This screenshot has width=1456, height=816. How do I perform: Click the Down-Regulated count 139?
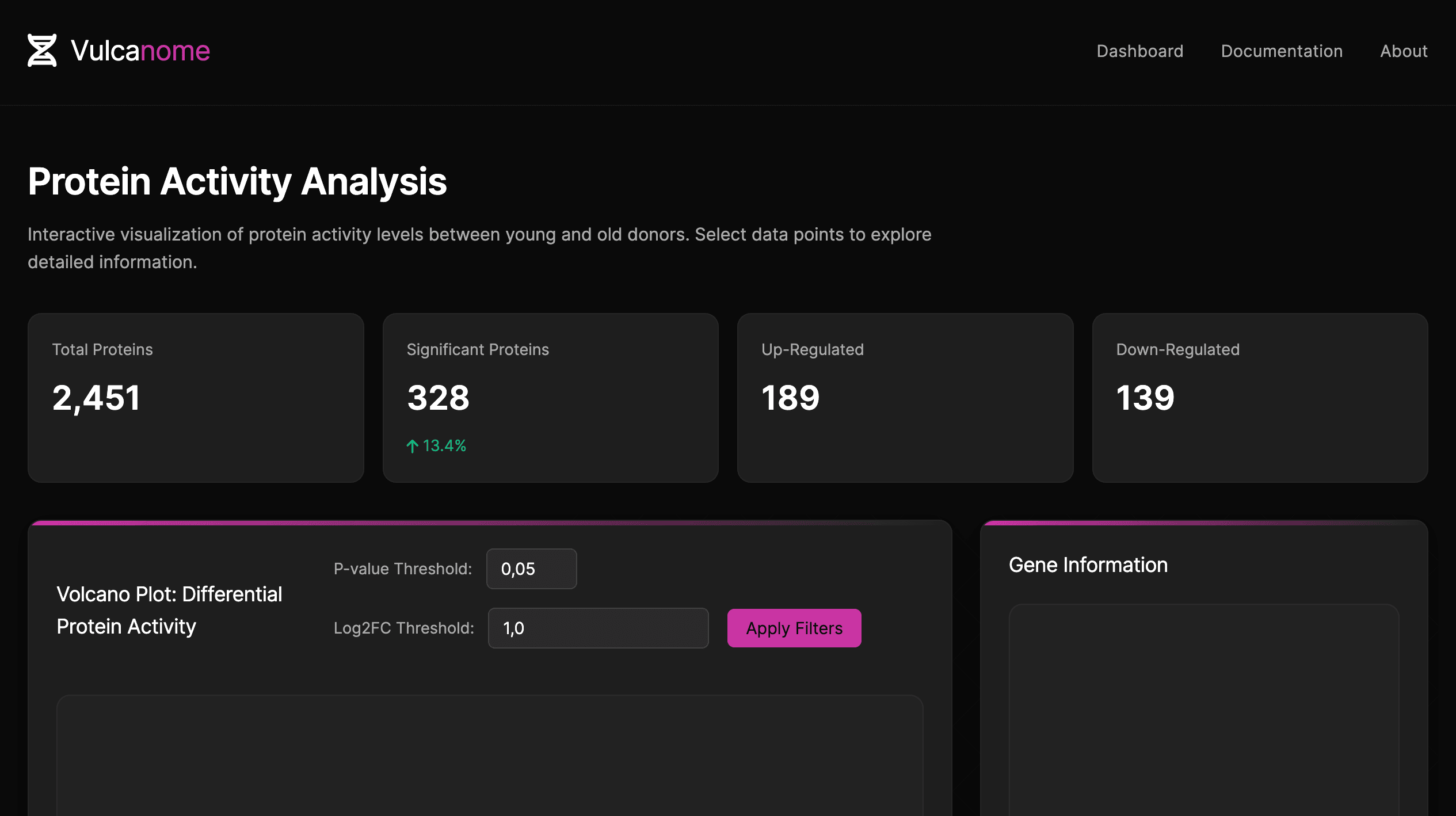pyautogui.click(x=1145, y=398)
